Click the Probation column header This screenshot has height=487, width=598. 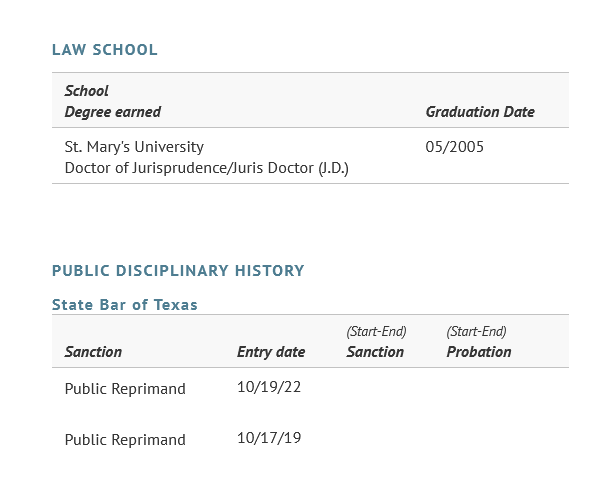pyautogui.click(x=479, y=352)
